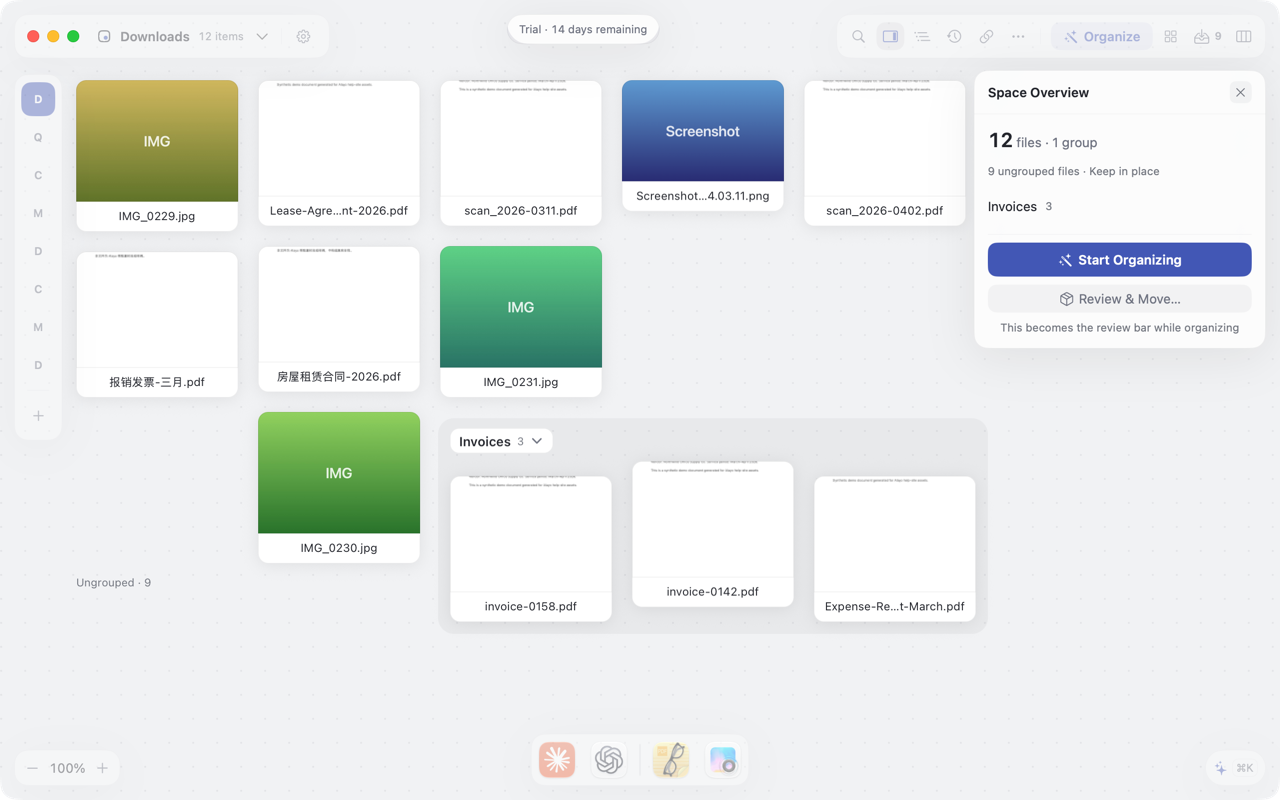The width and height of the screenshot is (1280, 800).
Task: Select invoice-0142.pdf in Invoices group
Action: point(713,534)
